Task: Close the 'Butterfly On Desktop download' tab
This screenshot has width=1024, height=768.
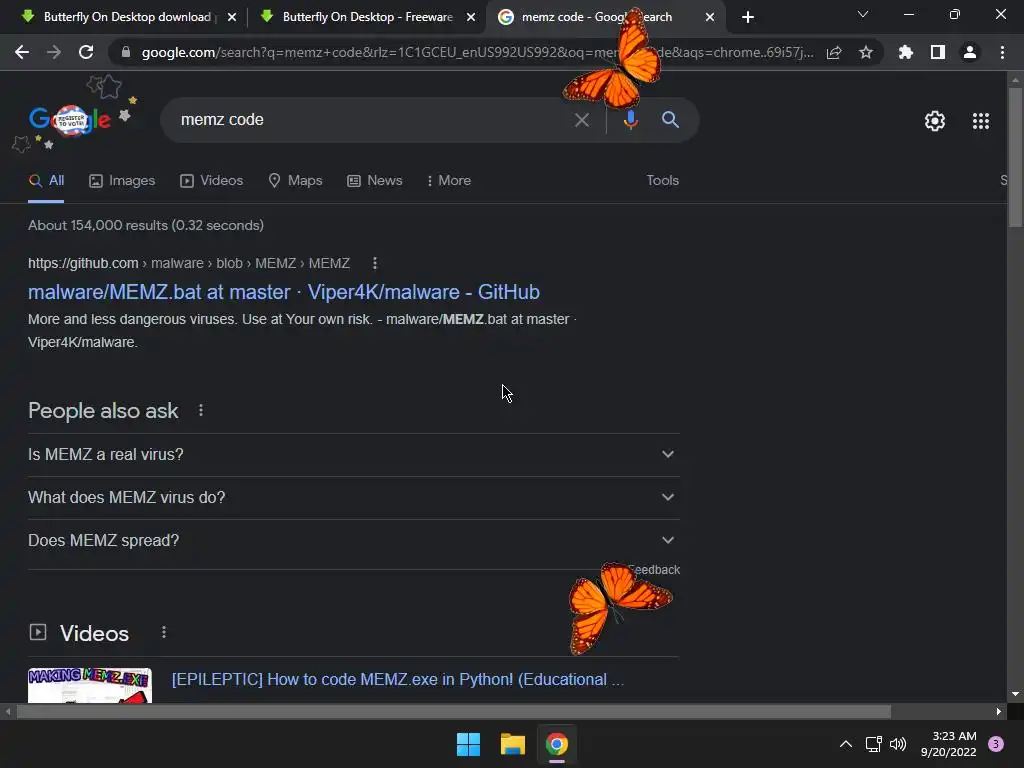Action: [232, 18]
